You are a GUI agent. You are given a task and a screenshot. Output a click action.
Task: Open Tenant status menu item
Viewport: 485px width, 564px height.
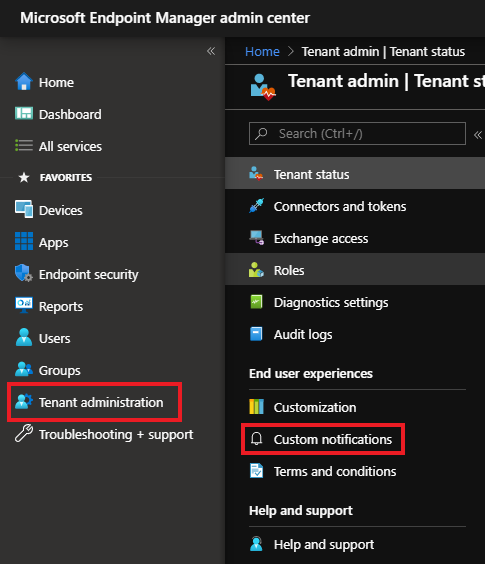(355, 174)
